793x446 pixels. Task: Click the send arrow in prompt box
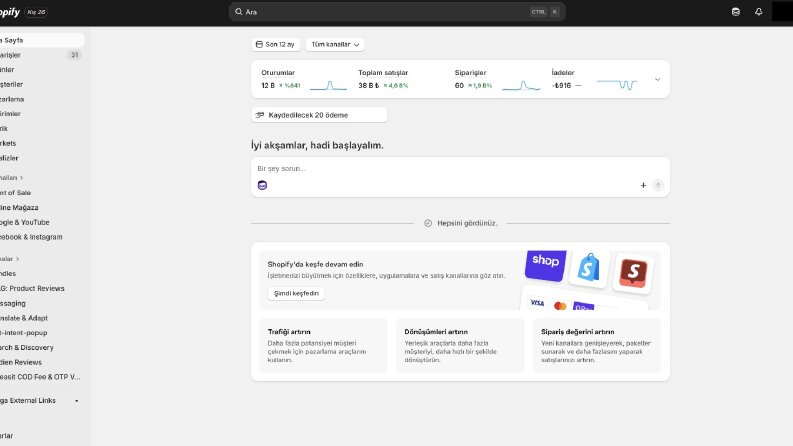[x=657, y=185]
